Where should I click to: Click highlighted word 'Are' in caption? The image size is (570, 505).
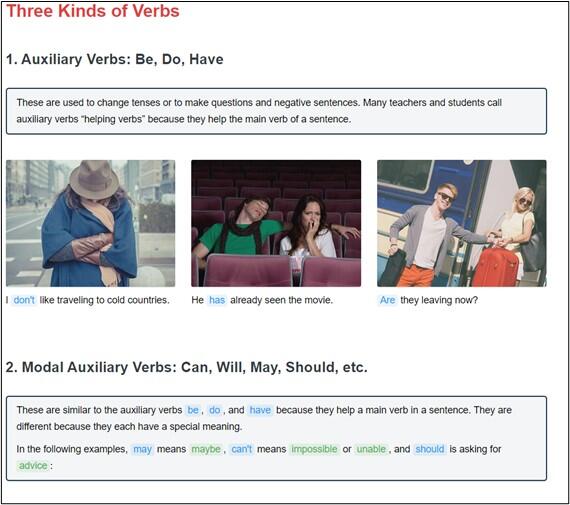[388, 300]
